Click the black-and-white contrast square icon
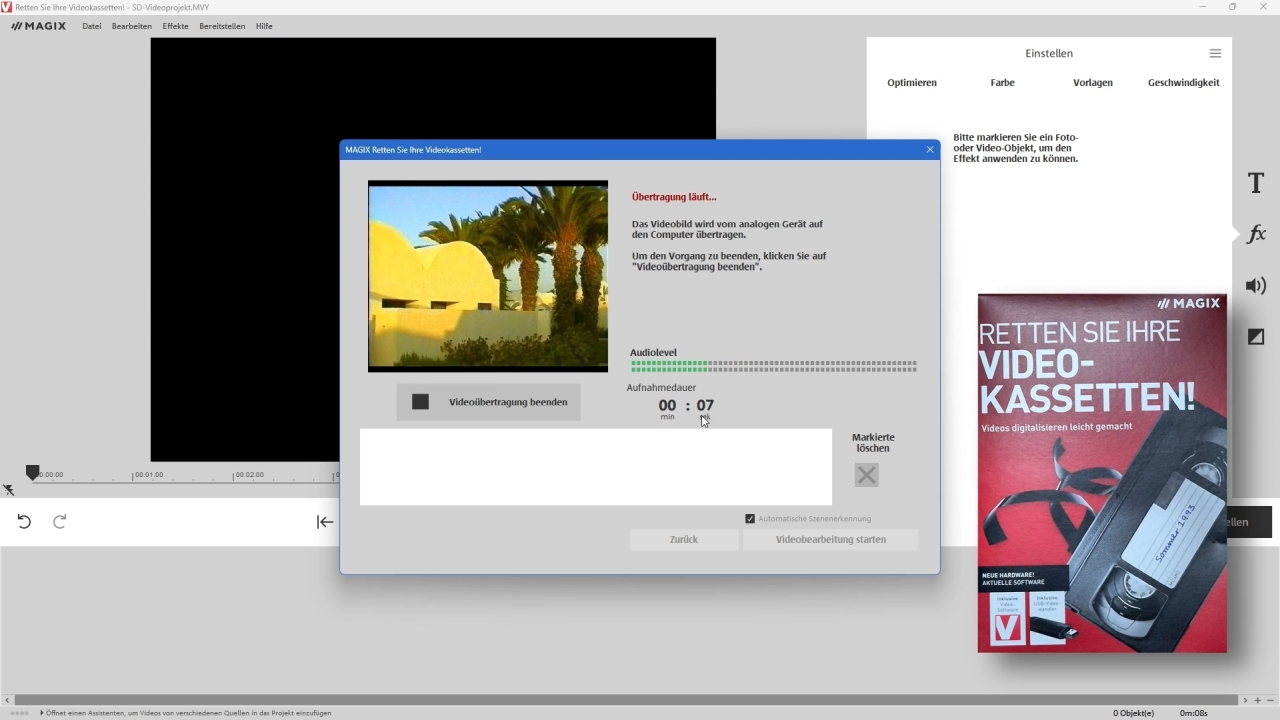This screenshot has height=720, width=1280. click(1256, 337)
